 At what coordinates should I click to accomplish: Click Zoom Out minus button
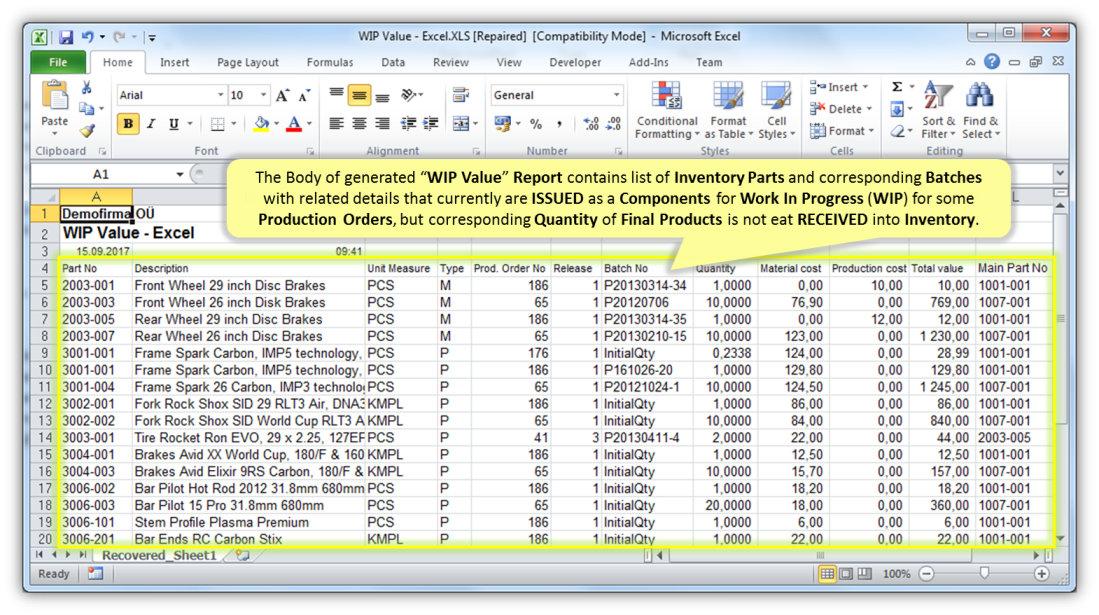pos(926,574)
